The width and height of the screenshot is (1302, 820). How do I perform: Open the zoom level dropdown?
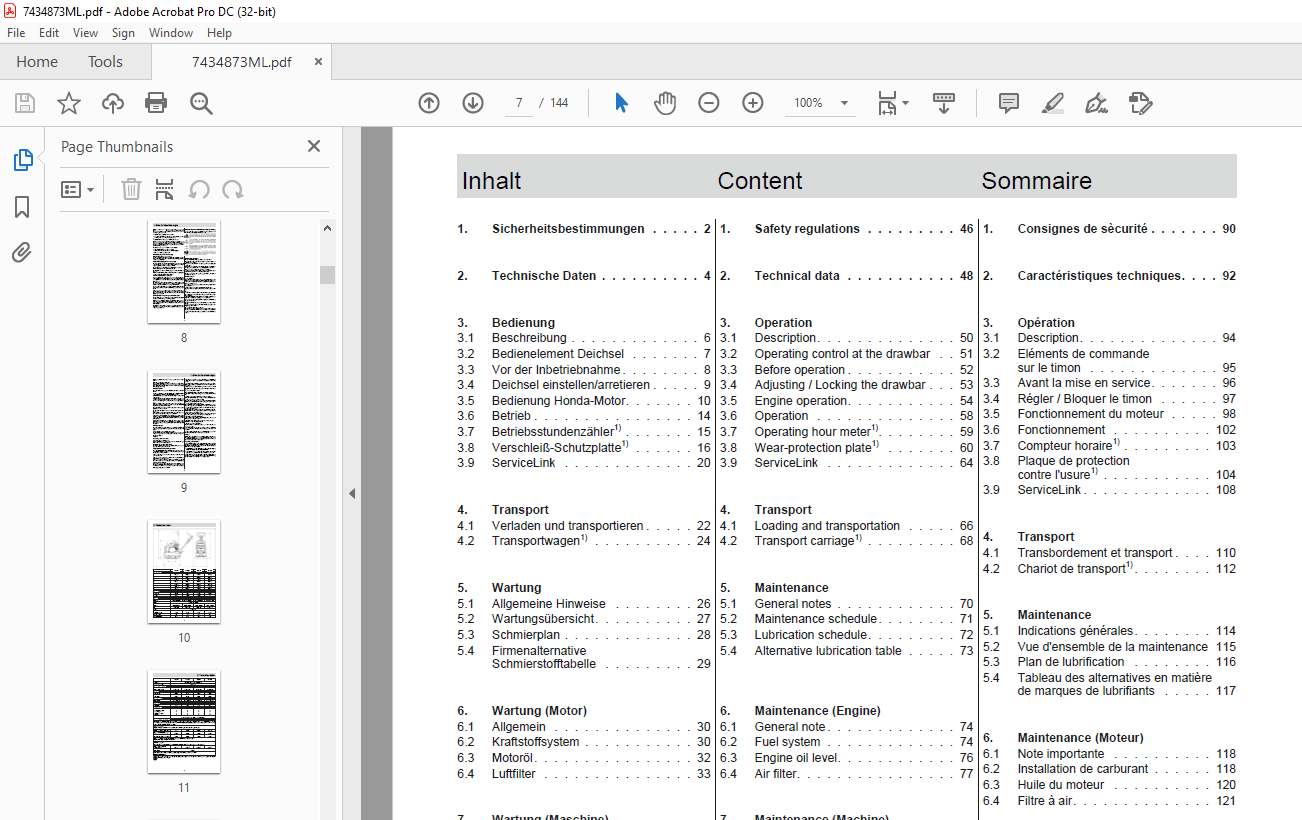tap(845, 103)
